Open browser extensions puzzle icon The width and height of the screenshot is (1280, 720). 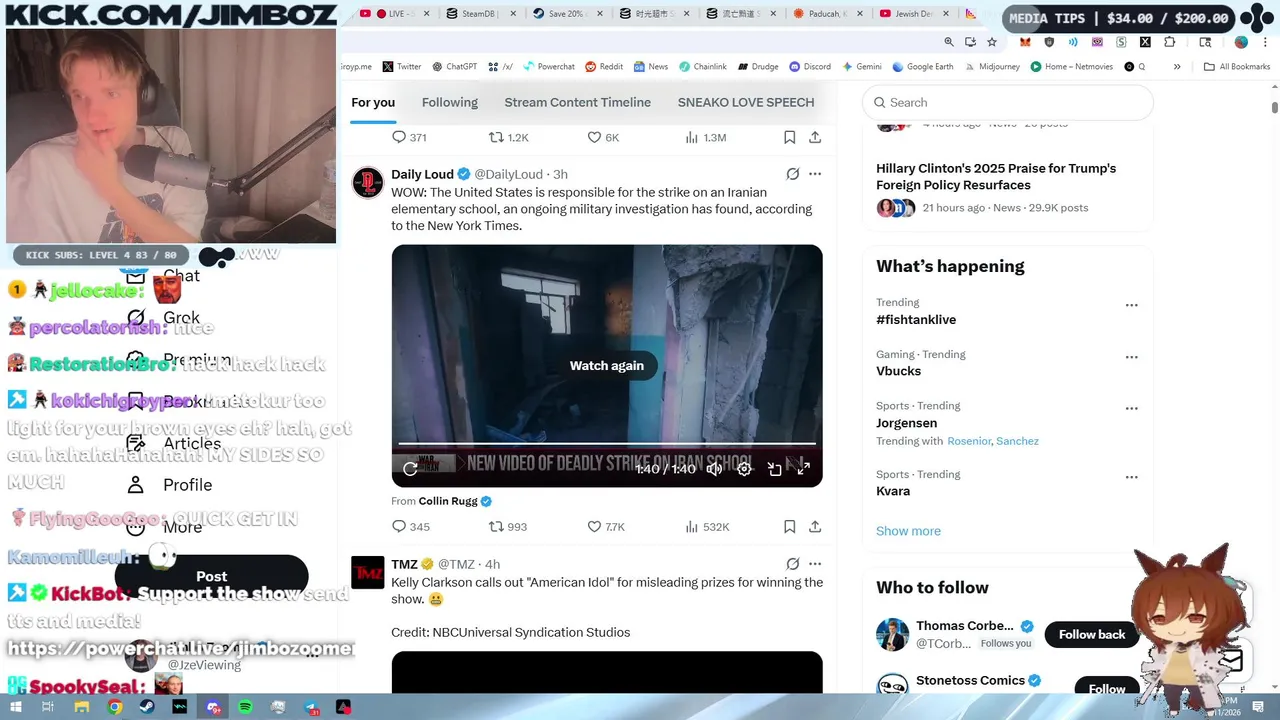tap(1170, 42)
